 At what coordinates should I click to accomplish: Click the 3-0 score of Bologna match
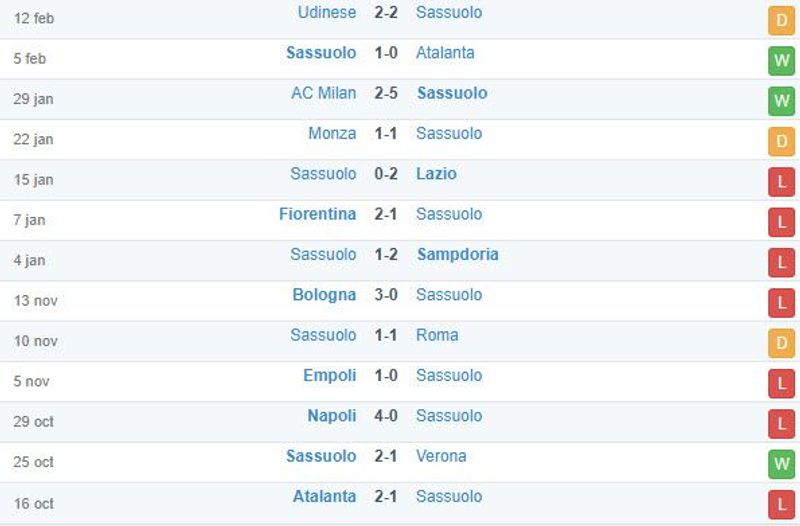[386, 294]
